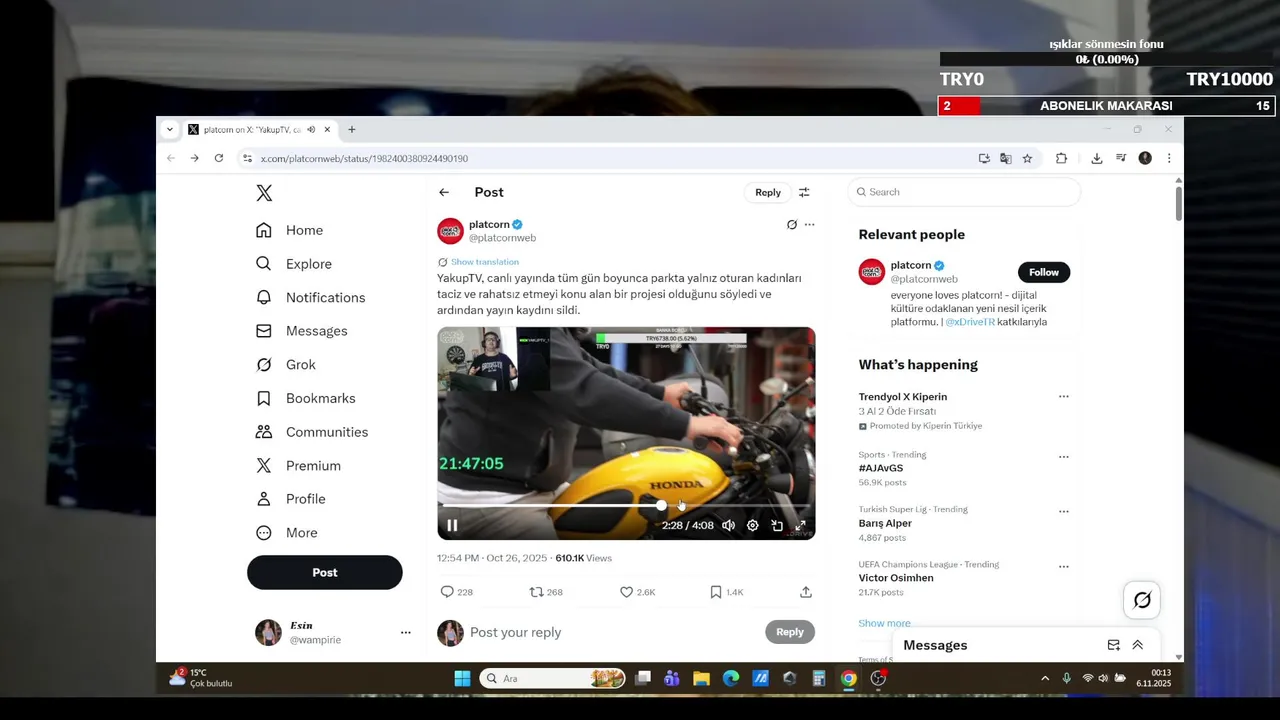
Task: Expand the Messages drawer
Action: coord(1137,645)
